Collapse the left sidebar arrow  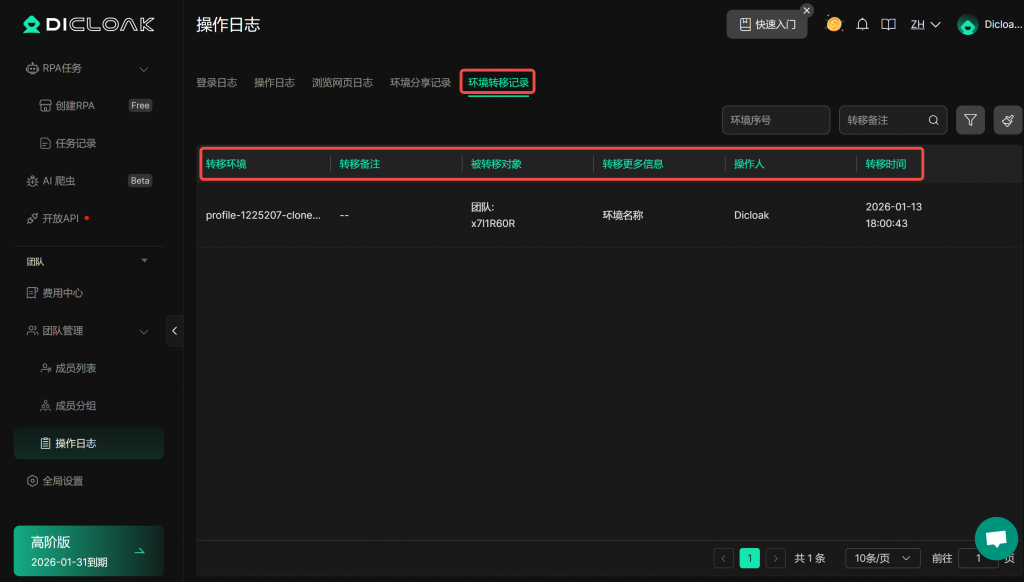tap(175, 330)
